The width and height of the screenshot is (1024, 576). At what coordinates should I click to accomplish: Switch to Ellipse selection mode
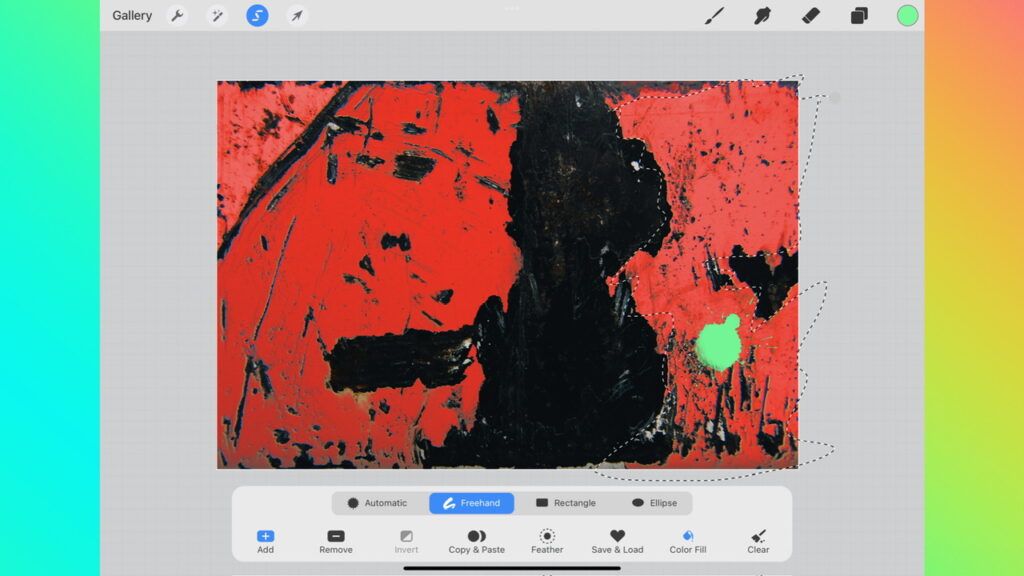click(654, 503)
